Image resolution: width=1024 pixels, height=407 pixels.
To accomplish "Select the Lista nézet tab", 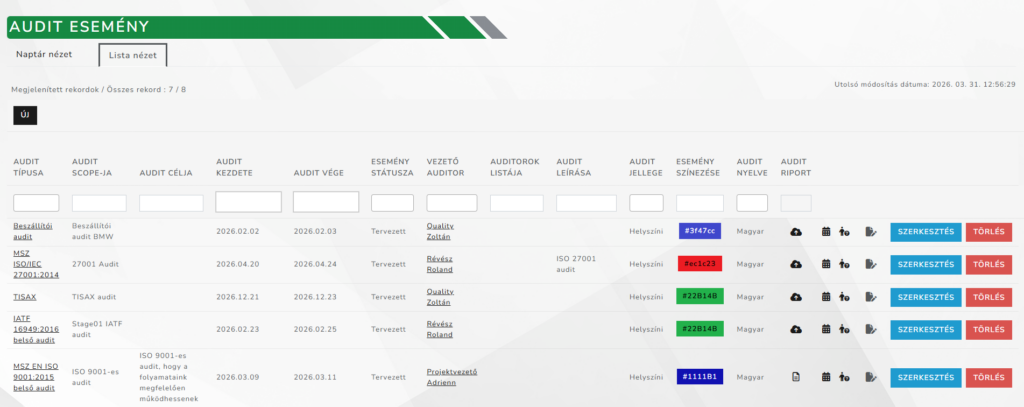I will (x=133, y=55).
